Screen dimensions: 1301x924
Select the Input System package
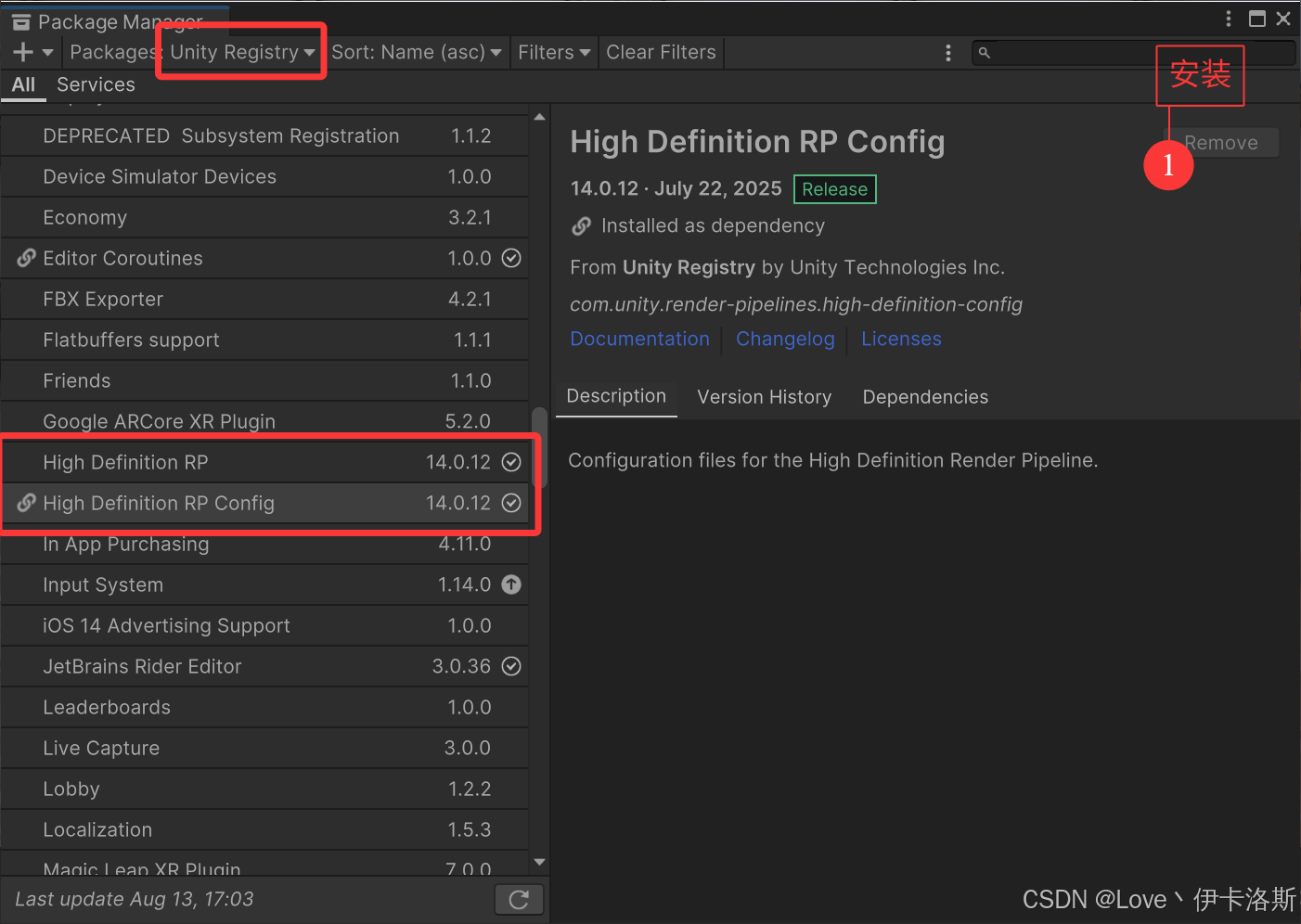click(x=264, y=584)
